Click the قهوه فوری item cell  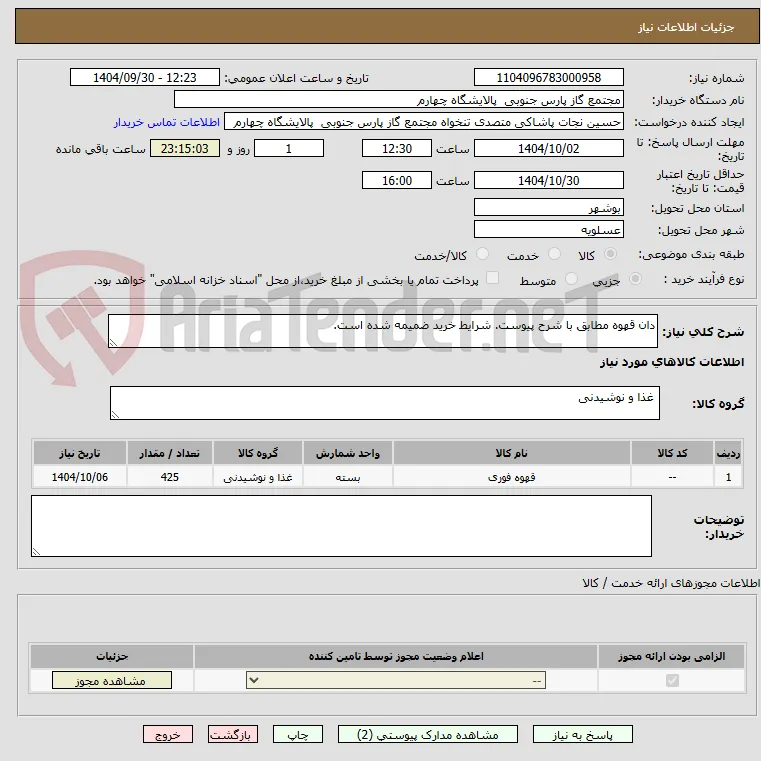coord(512,477)
